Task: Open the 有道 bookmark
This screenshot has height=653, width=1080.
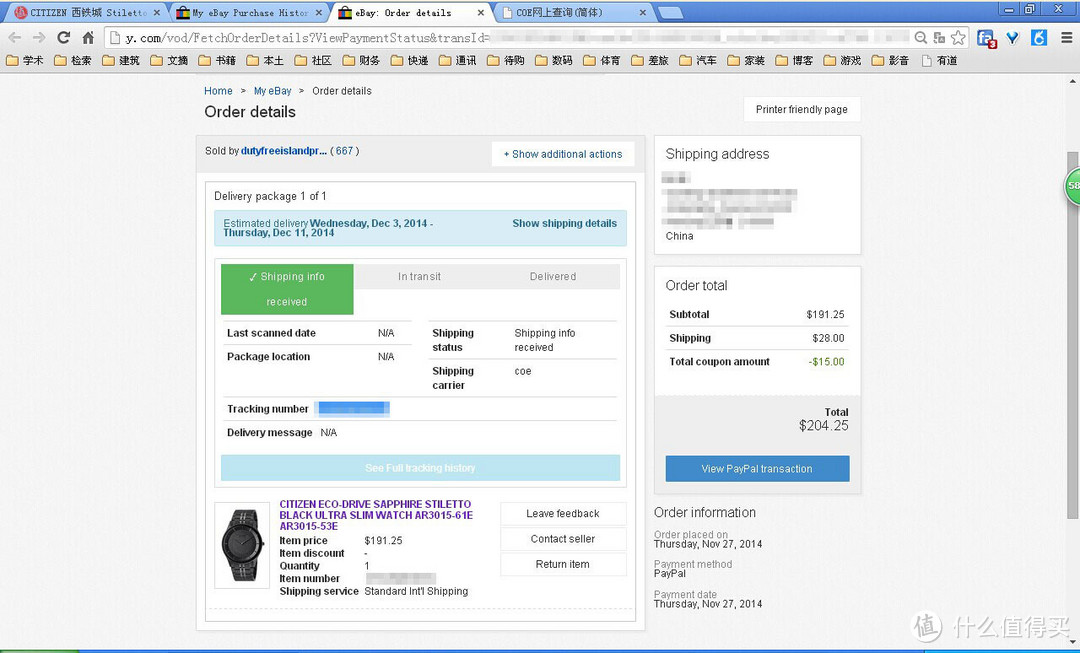Action: tap(939, 61)
